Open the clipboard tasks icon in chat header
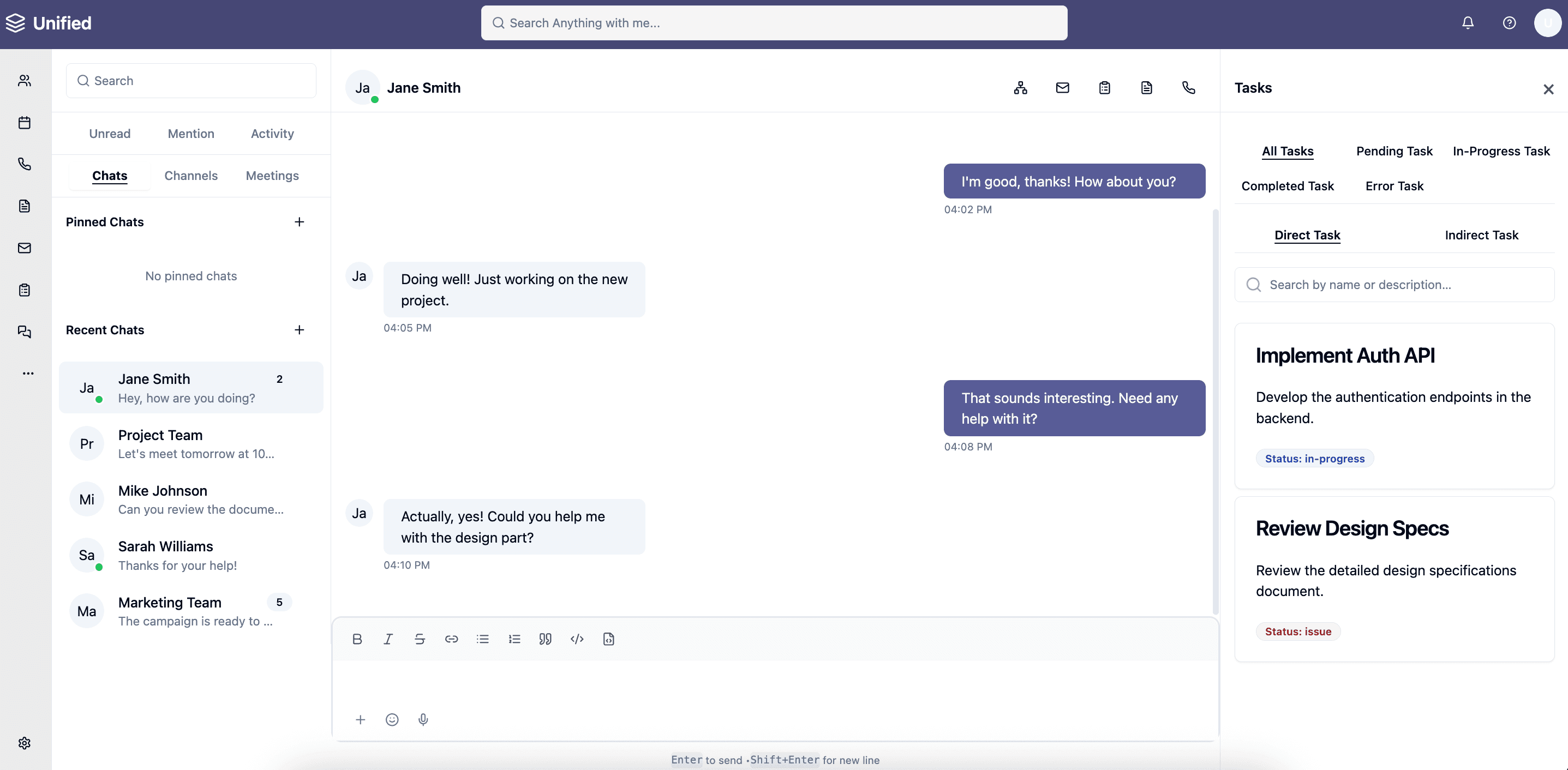Viewport: 1568px width, 770px height. [x=1104, y=88]
